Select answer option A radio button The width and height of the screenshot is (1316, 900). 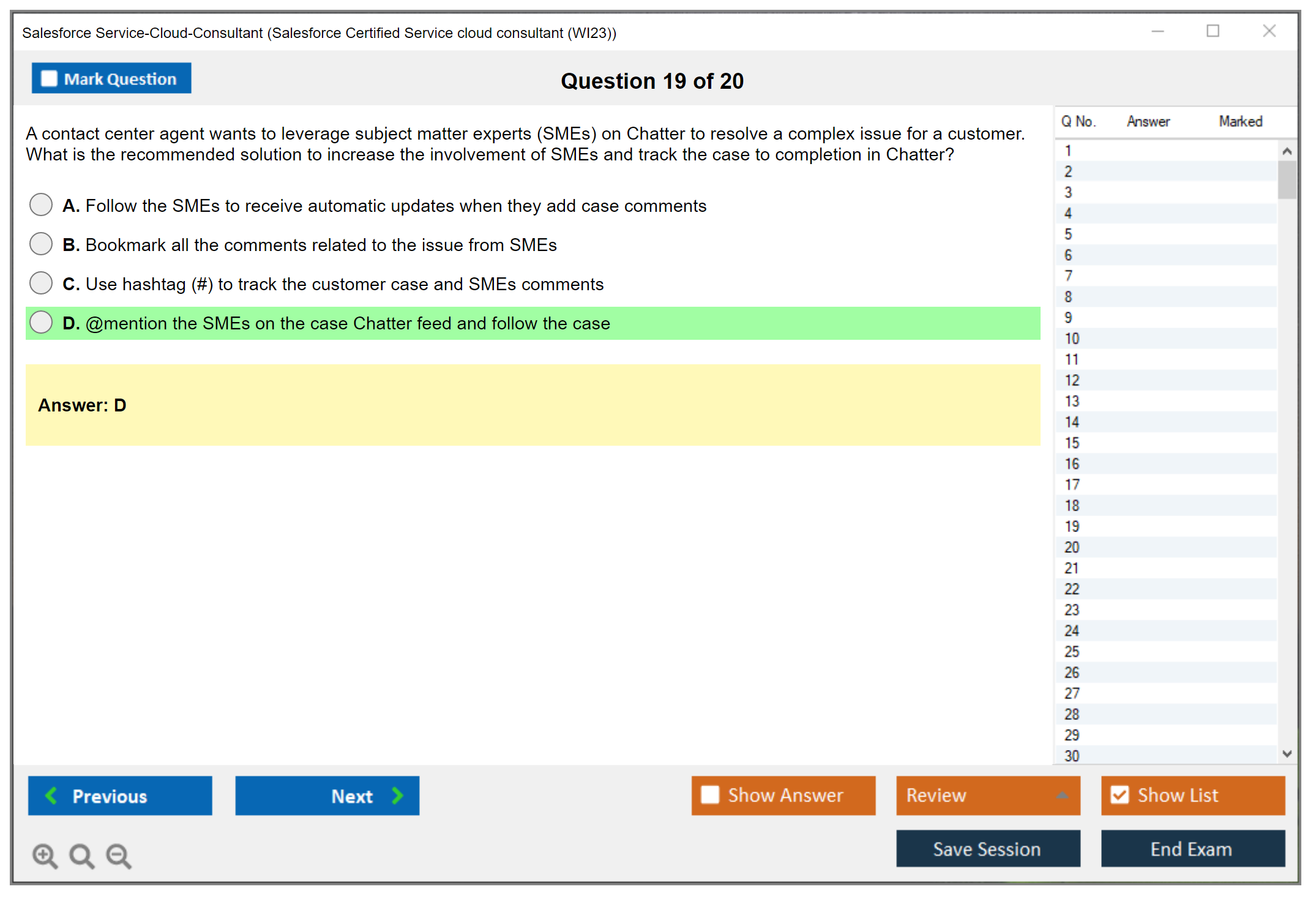pyautogui.click(x=41, y=205)
